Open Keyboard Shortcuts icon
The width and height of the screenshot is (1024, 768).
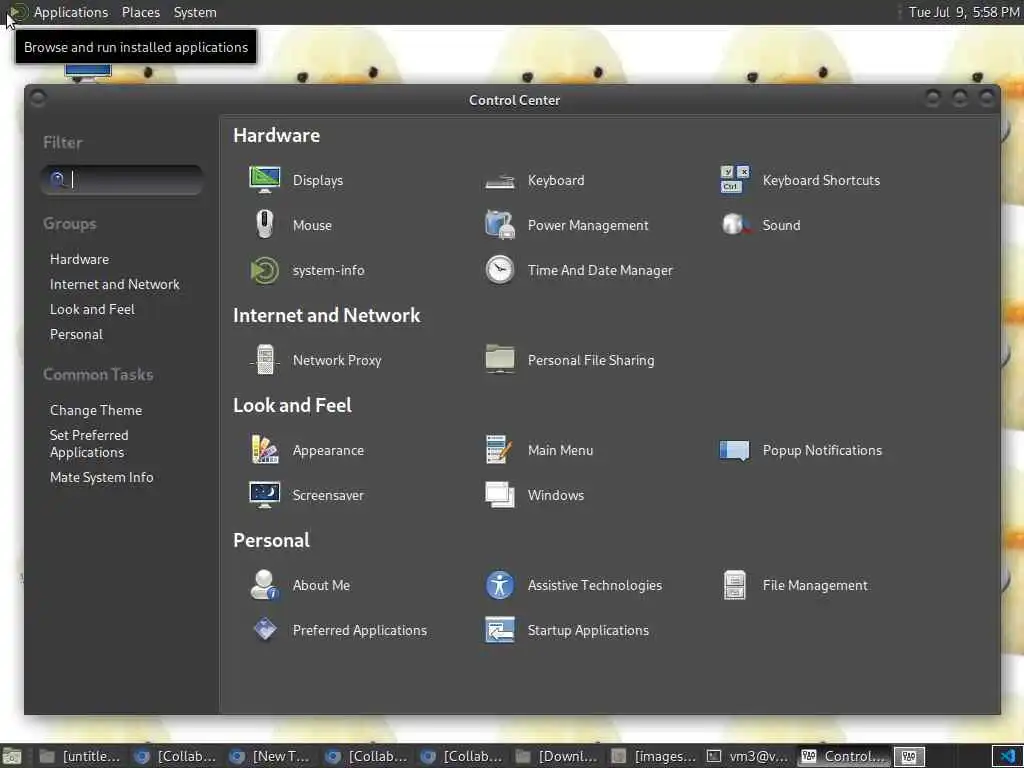[x=735, y=180]
